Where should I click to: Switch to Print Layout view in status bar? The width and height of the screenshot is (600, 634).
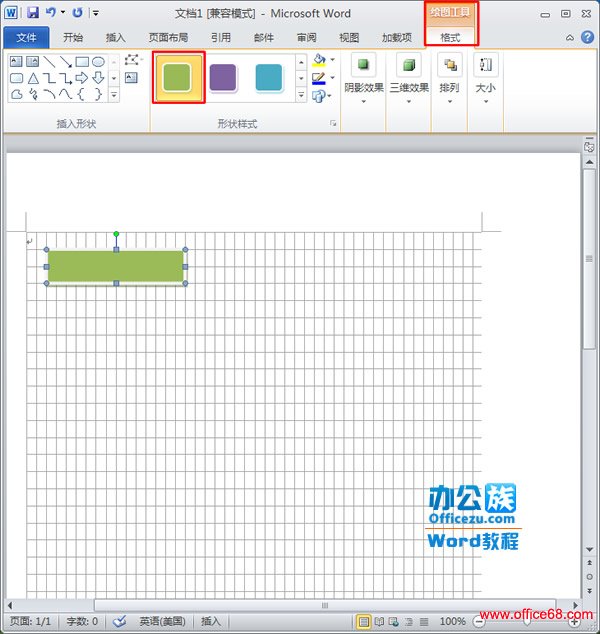(364, 621)
